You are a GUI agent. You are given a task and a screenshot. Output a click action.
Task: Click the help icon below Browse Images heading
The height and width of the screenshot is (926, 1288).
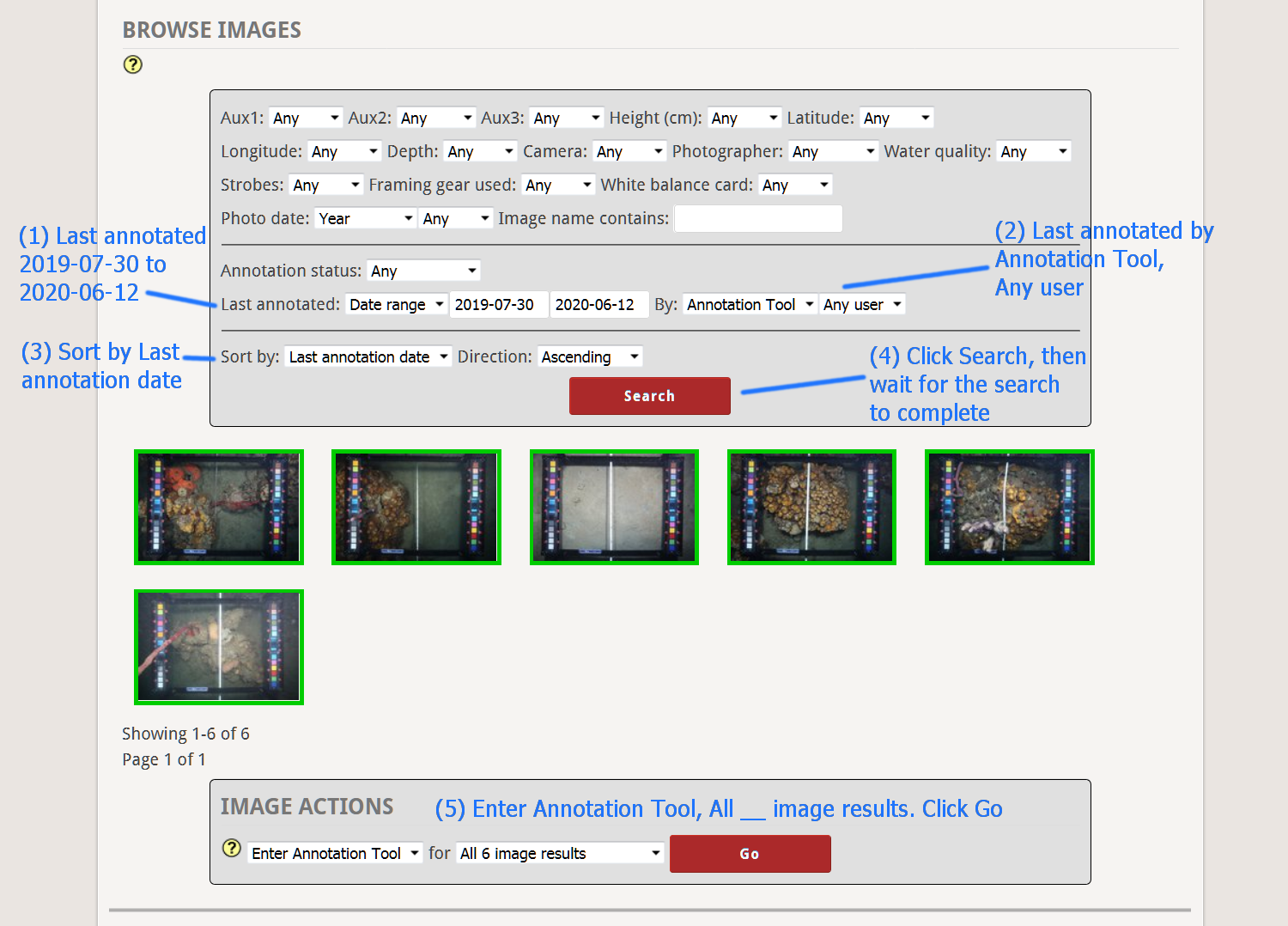pos(132,64)
